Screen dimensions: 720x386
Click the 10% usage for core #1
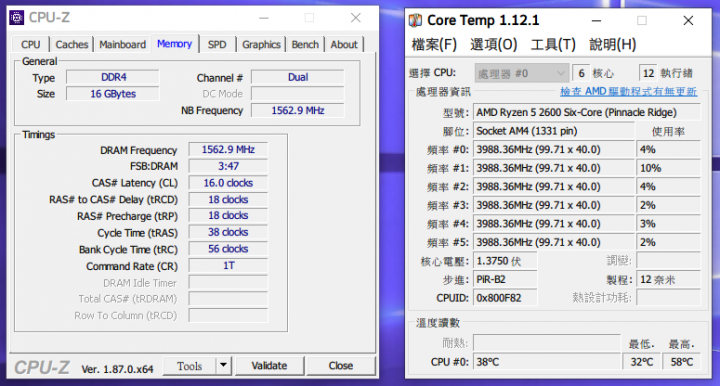pos(669,168)
